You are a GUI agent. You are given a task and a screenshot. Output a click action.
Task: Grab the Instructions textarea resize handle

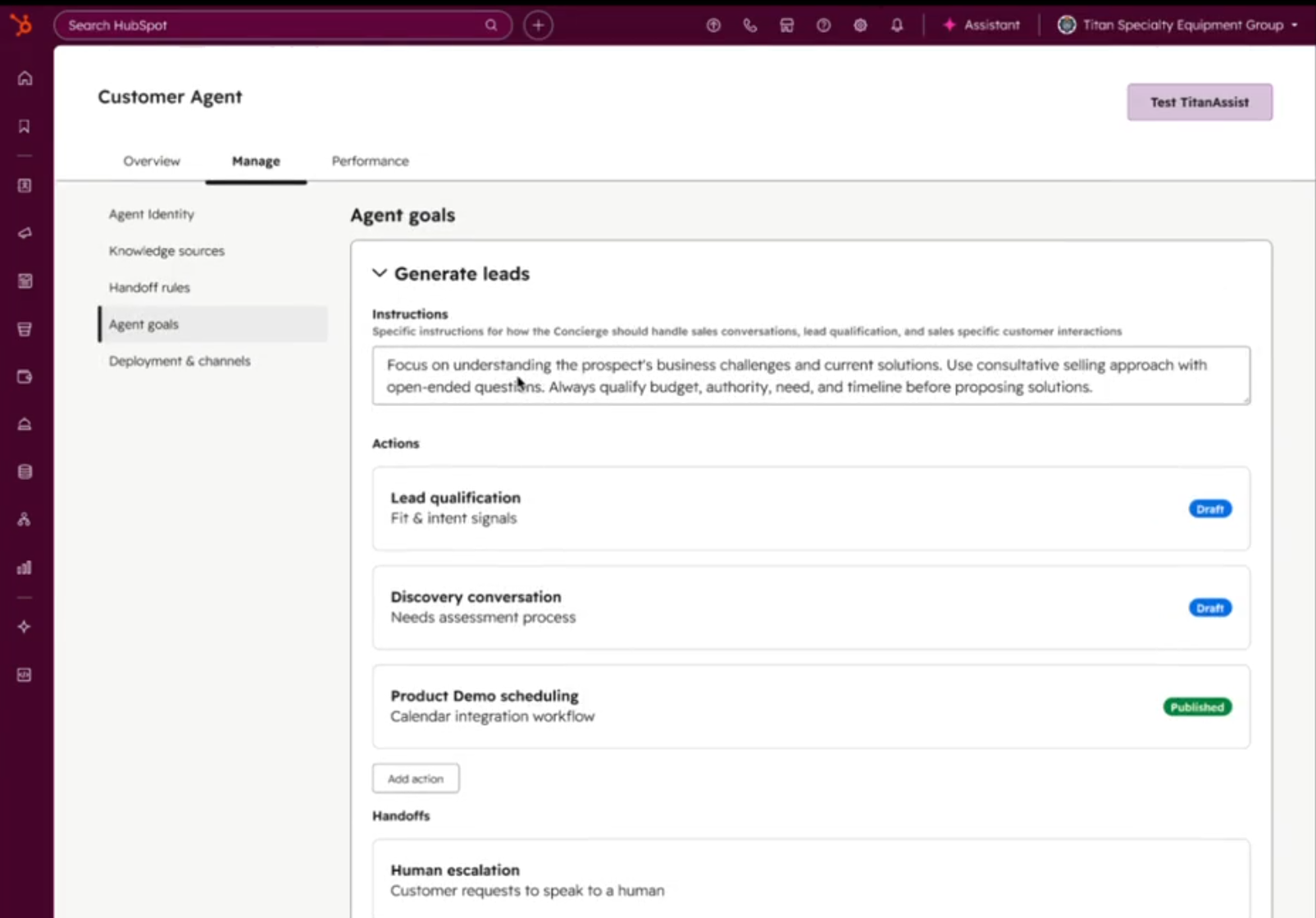pos(1245,400)
